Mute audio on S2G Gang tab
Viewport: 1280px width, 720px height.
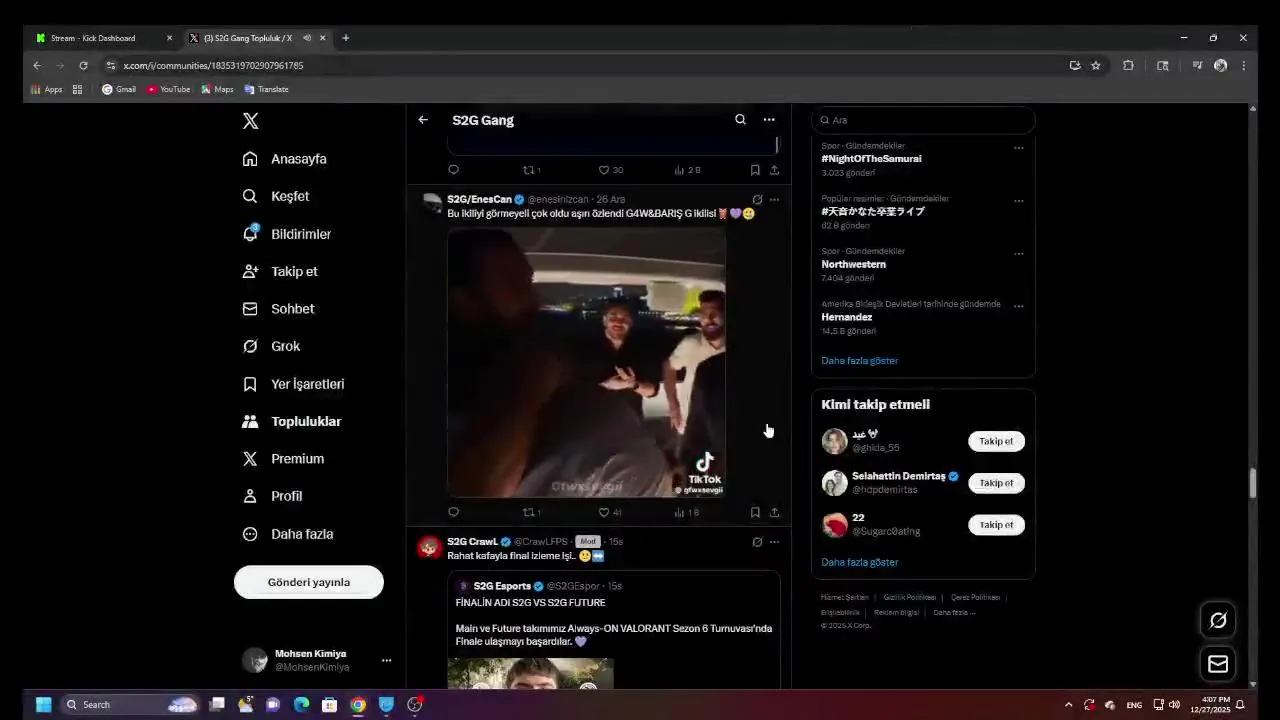pyautogui.click(x=307, y=38)
